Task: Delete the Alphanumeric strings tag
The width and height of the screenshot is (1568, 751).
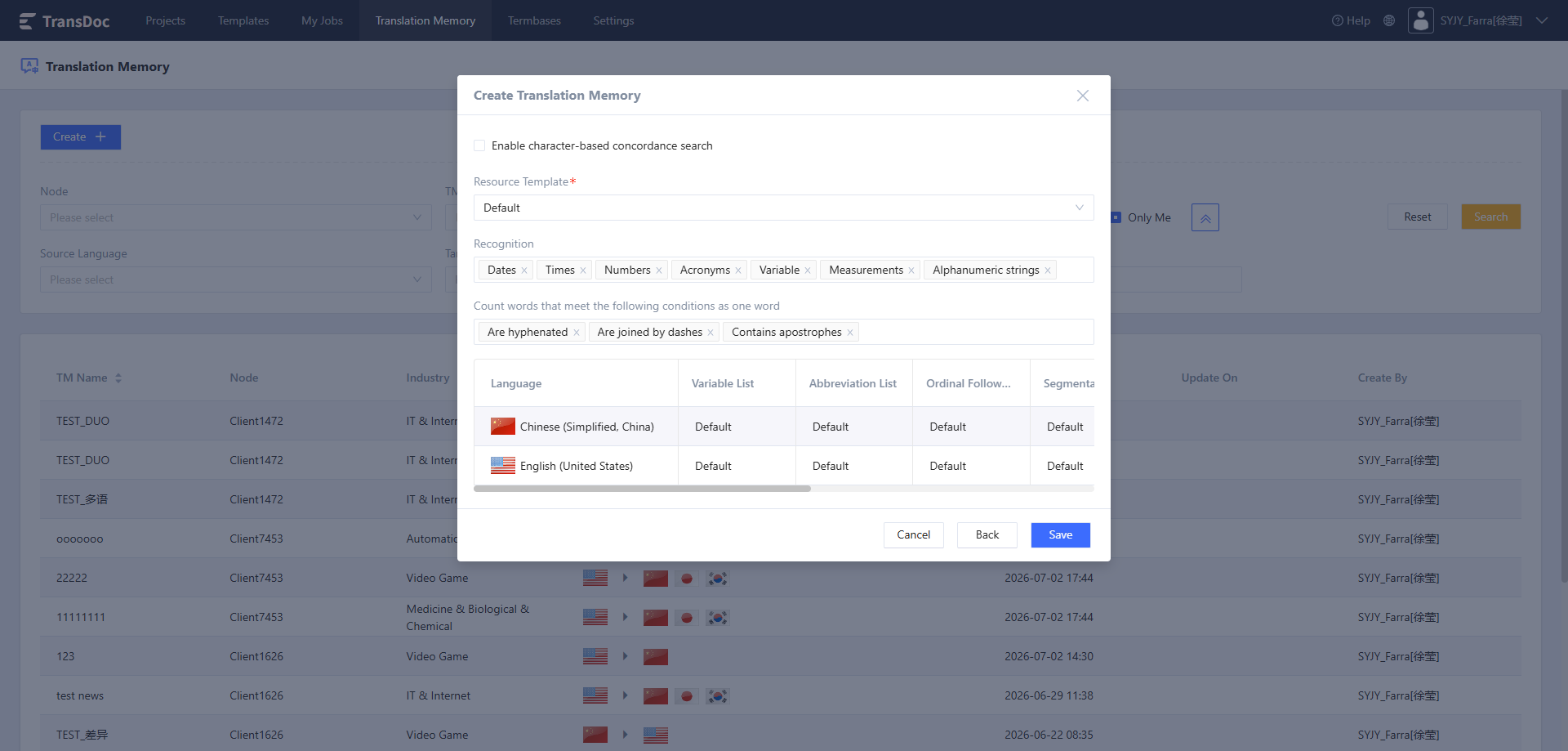Action: pyautogui.click(x=1048, y=270)
